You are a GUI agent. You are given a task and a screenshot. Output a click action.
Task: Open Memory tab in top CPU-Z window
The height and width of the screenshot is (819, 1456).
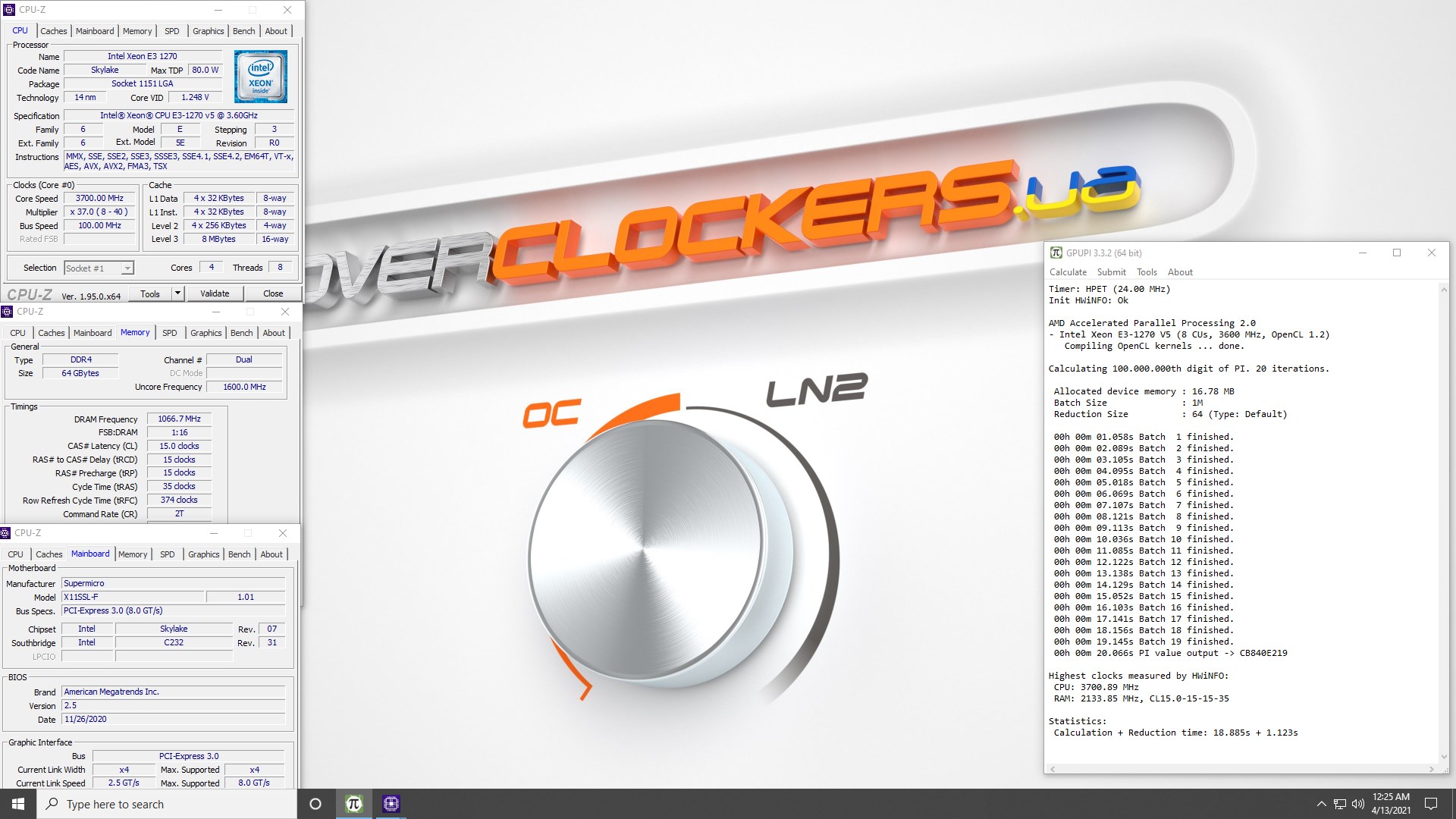pyautogui.click(x=137, y=31)
